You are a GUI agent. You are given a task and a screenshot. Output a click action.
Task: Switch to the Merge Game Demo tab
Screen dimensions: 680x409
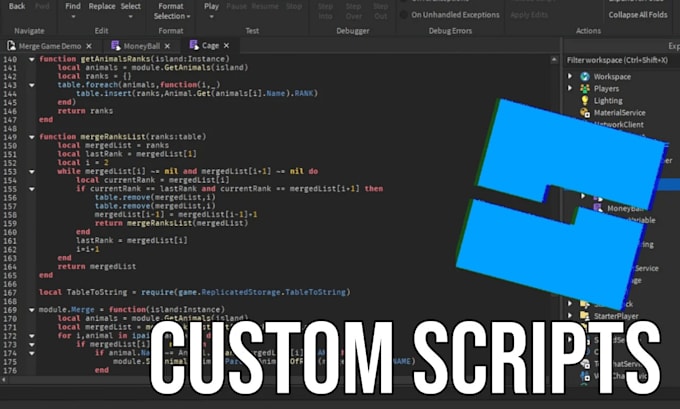[50, 46]
